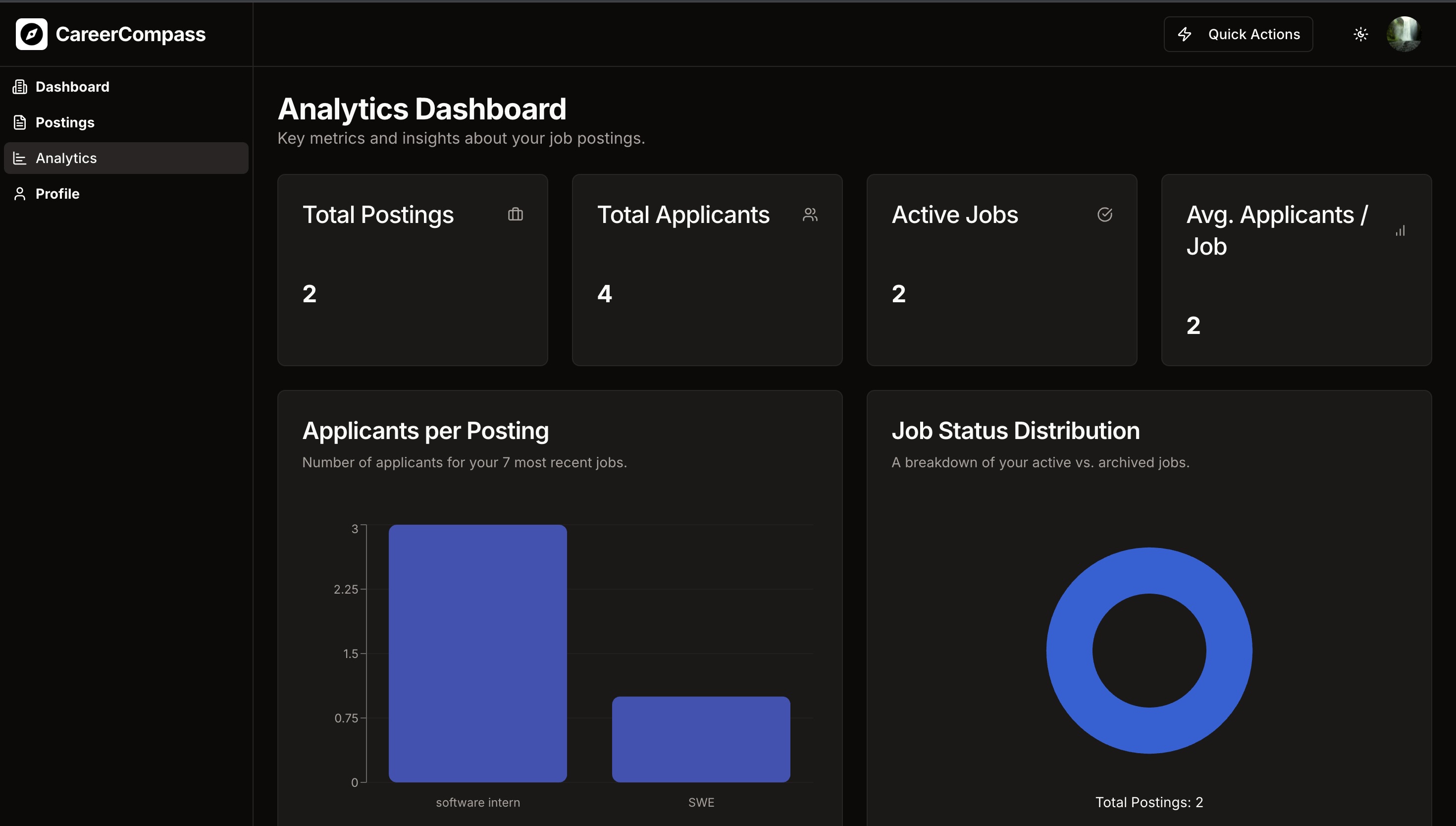Go to the Dashboard page
This screenshot has width=1456, height=826.
click(x=73, y=87)
